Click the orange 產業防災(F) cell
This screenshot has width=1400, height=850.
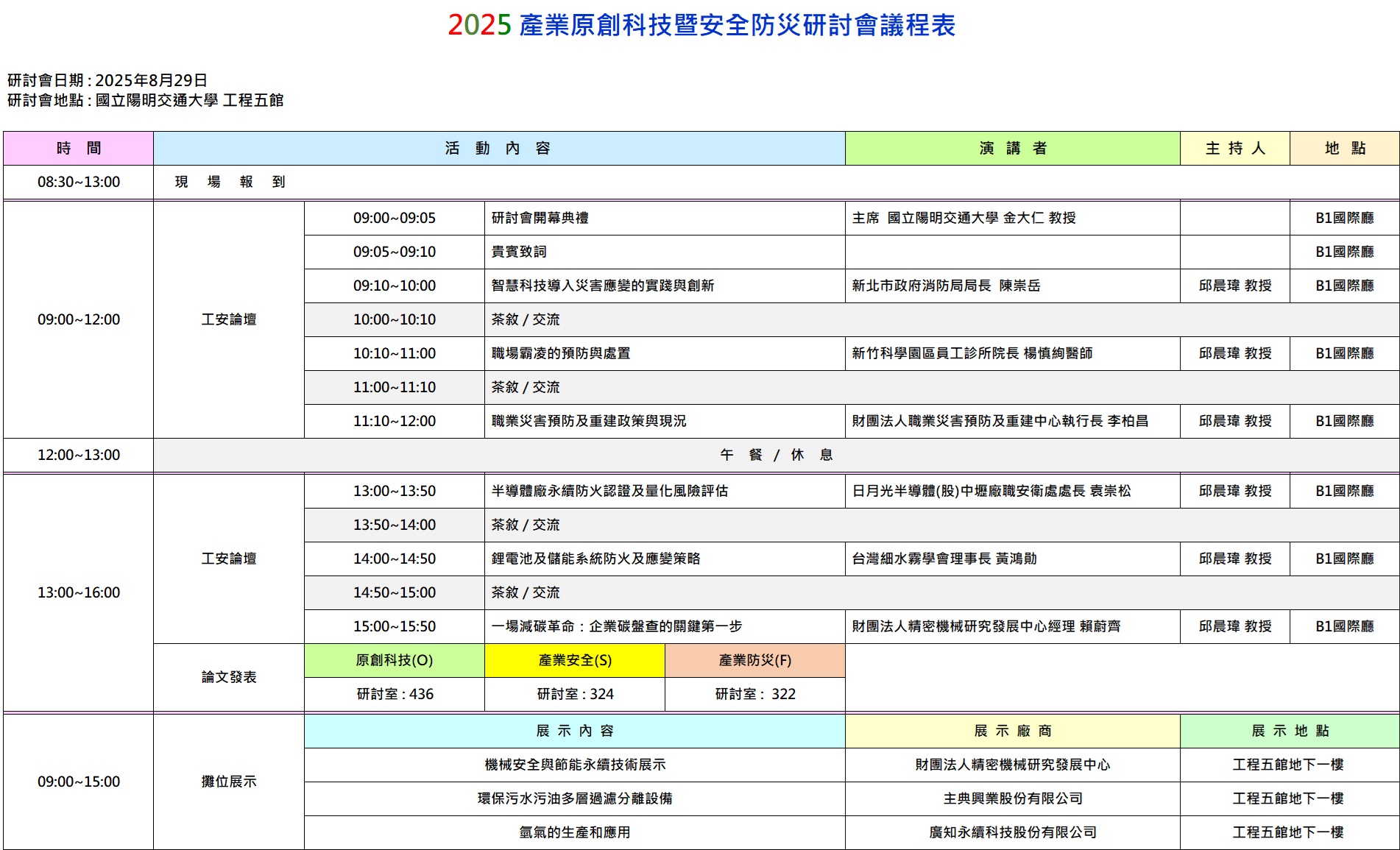tap(755, 660)
